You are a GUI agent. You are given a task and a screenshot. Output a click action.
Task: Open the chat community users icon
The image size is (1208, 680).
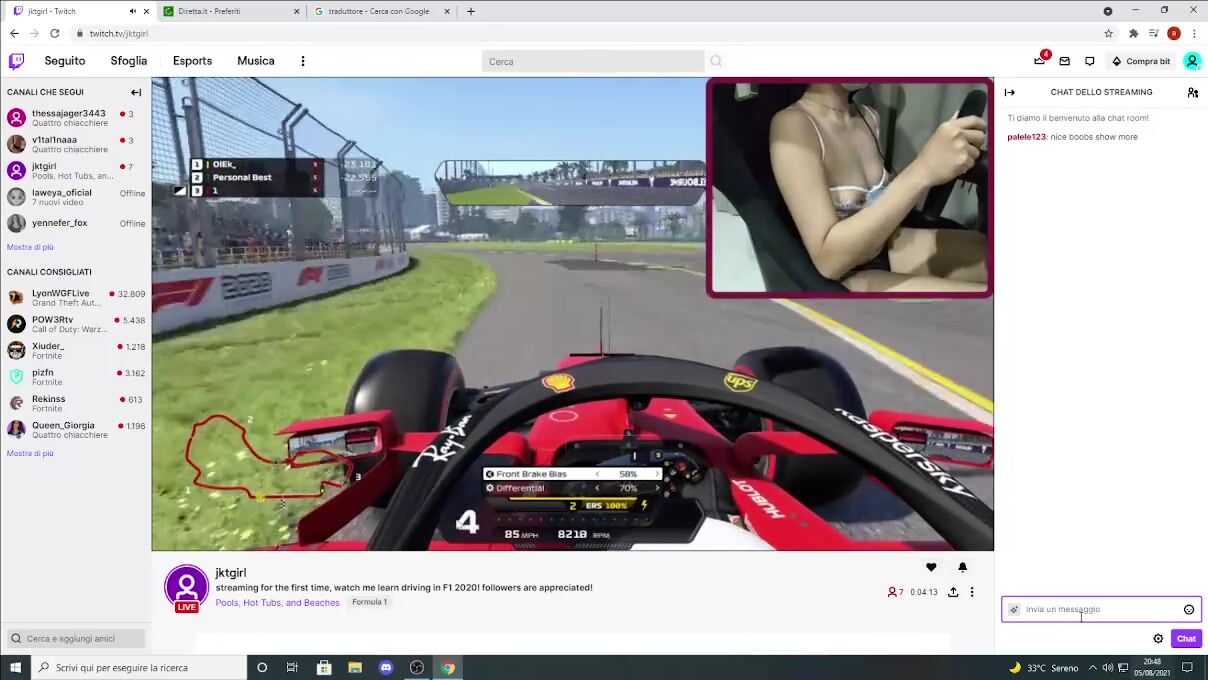tap(1192, 92)
